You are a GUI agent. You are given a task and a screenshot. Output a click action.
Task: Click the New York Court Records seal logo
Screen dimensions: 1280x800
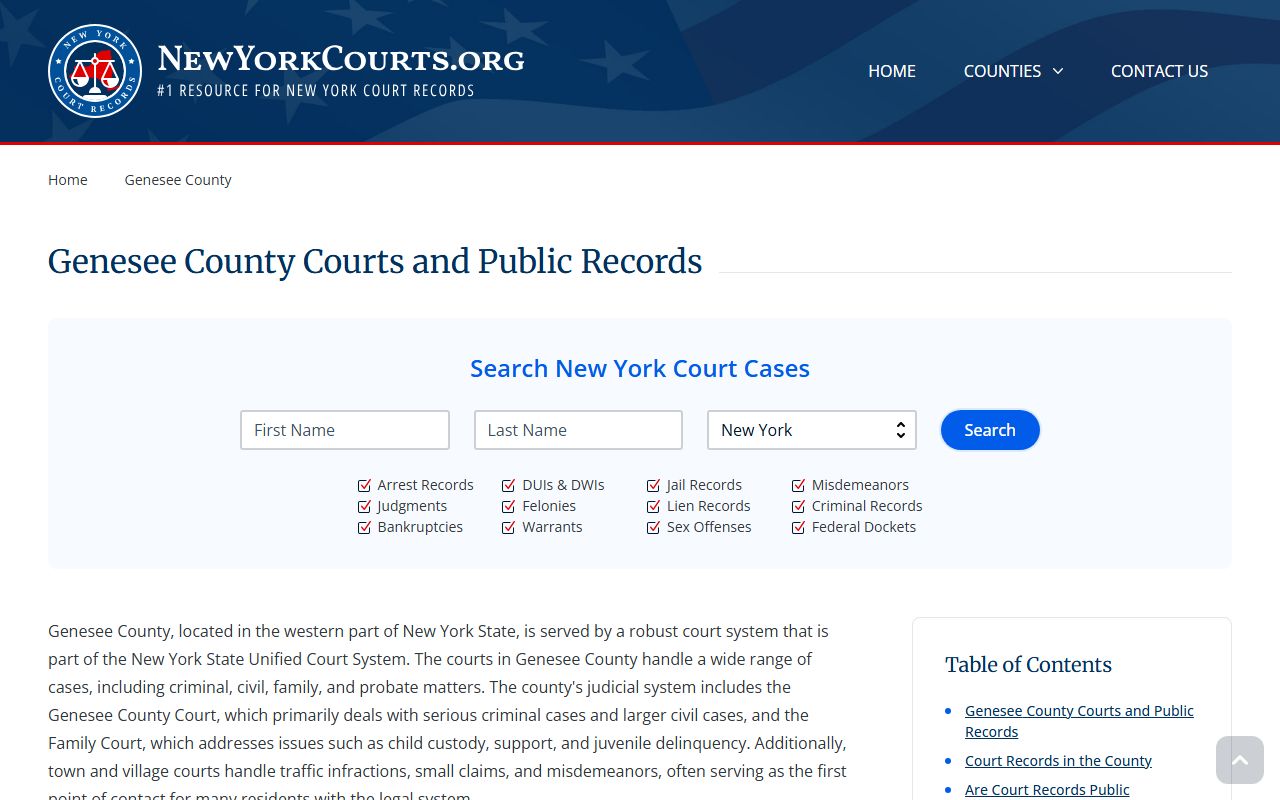tap(95, 71)
